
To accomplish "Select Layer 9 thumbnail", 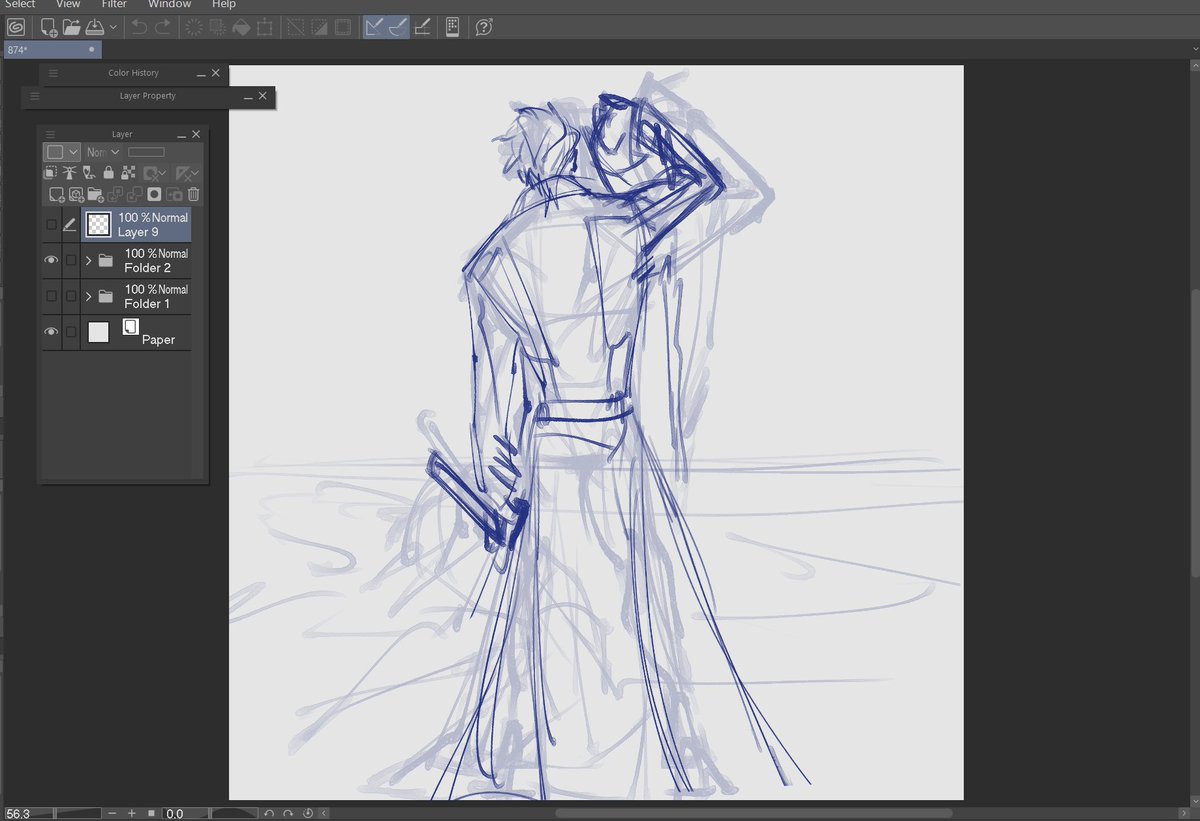I will tap(98, 224).
